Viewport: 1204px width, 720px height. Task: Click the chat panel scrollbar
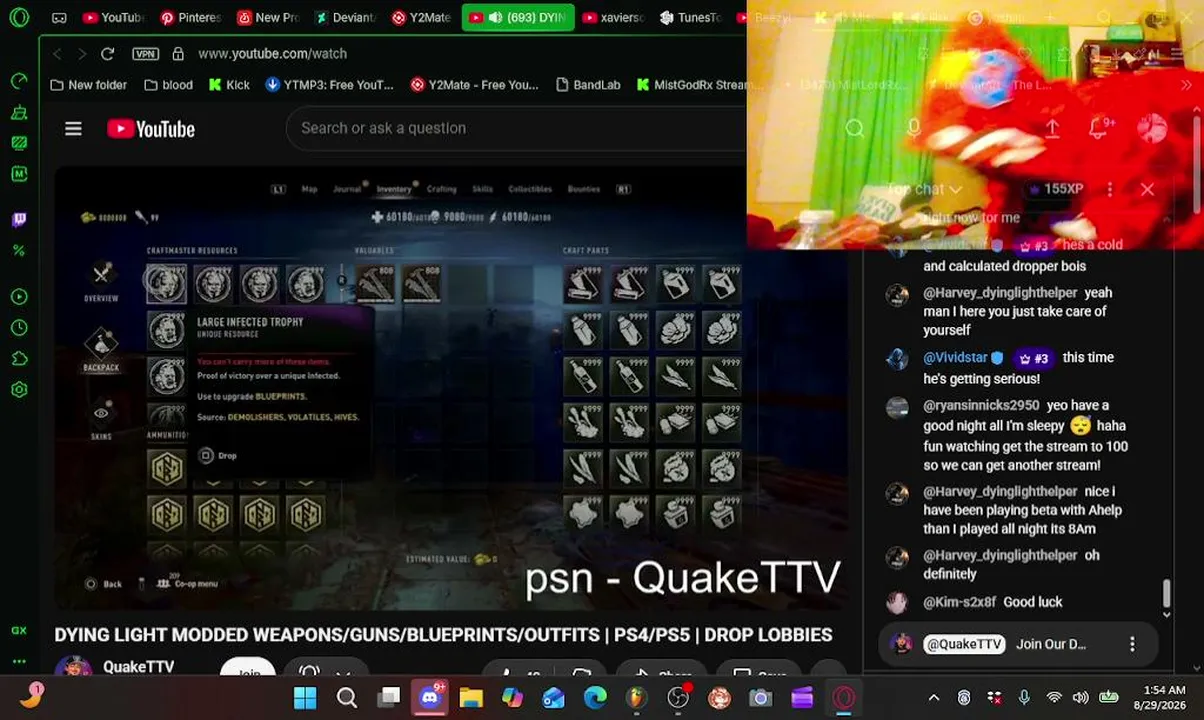click(x=1166, y=593)
